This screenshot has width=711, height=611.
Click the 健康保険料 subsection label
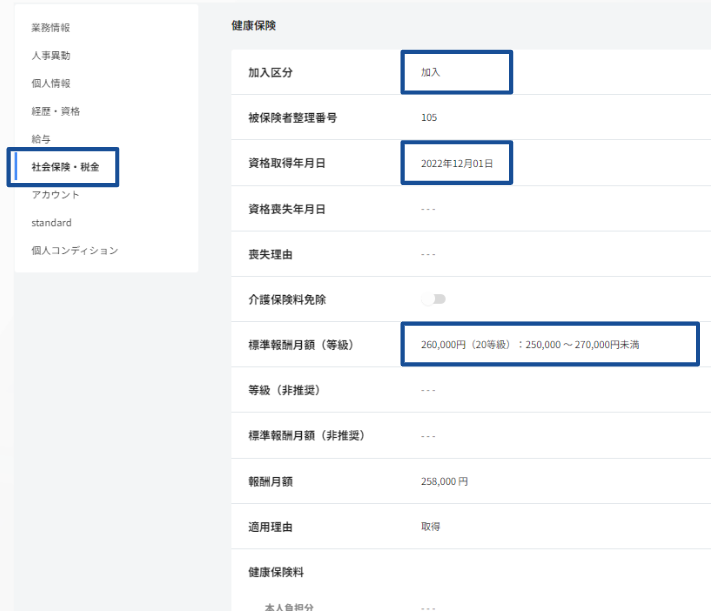276,572
